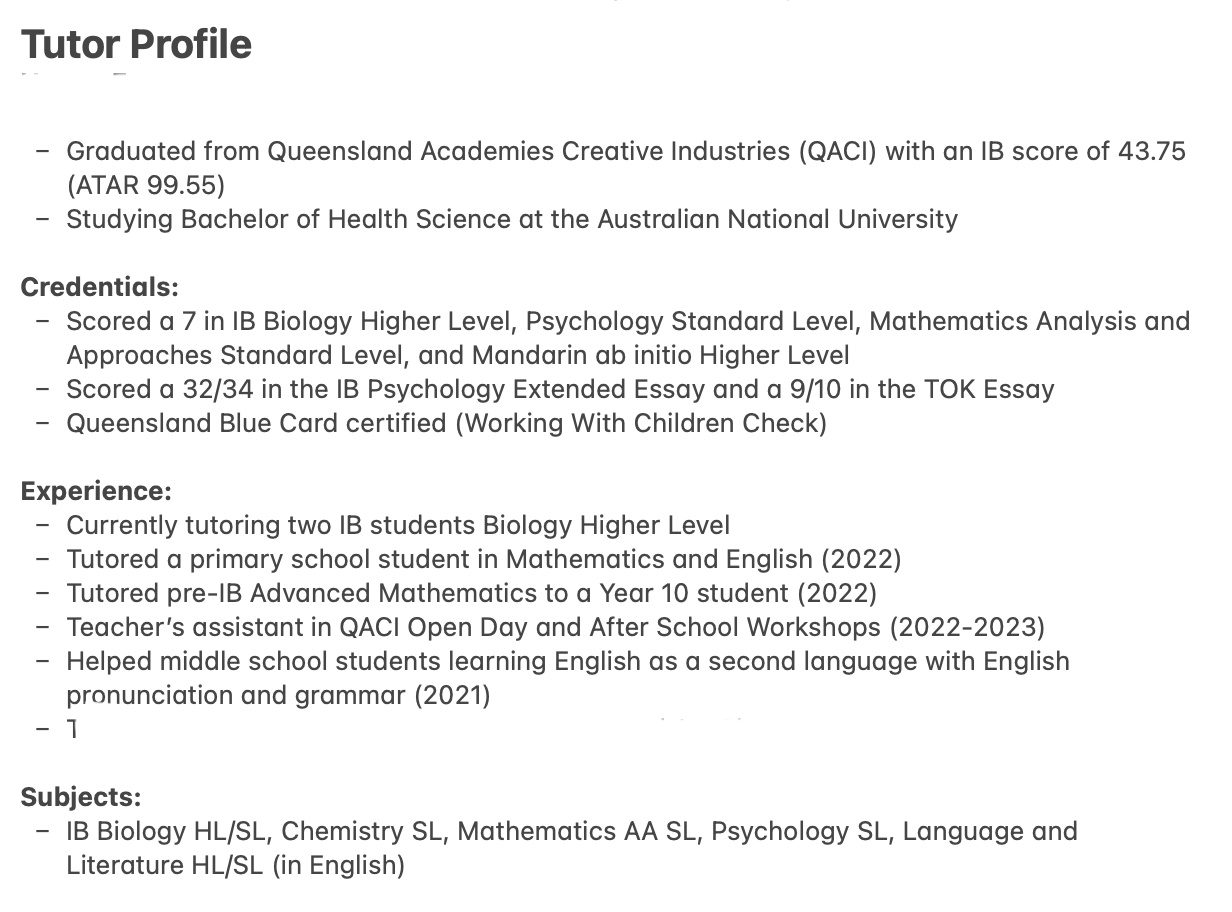Click the 'Currently tutoring two IB students' line
Image resolution: width=1232 pixels, height=912 pixels.
[397, 525]
